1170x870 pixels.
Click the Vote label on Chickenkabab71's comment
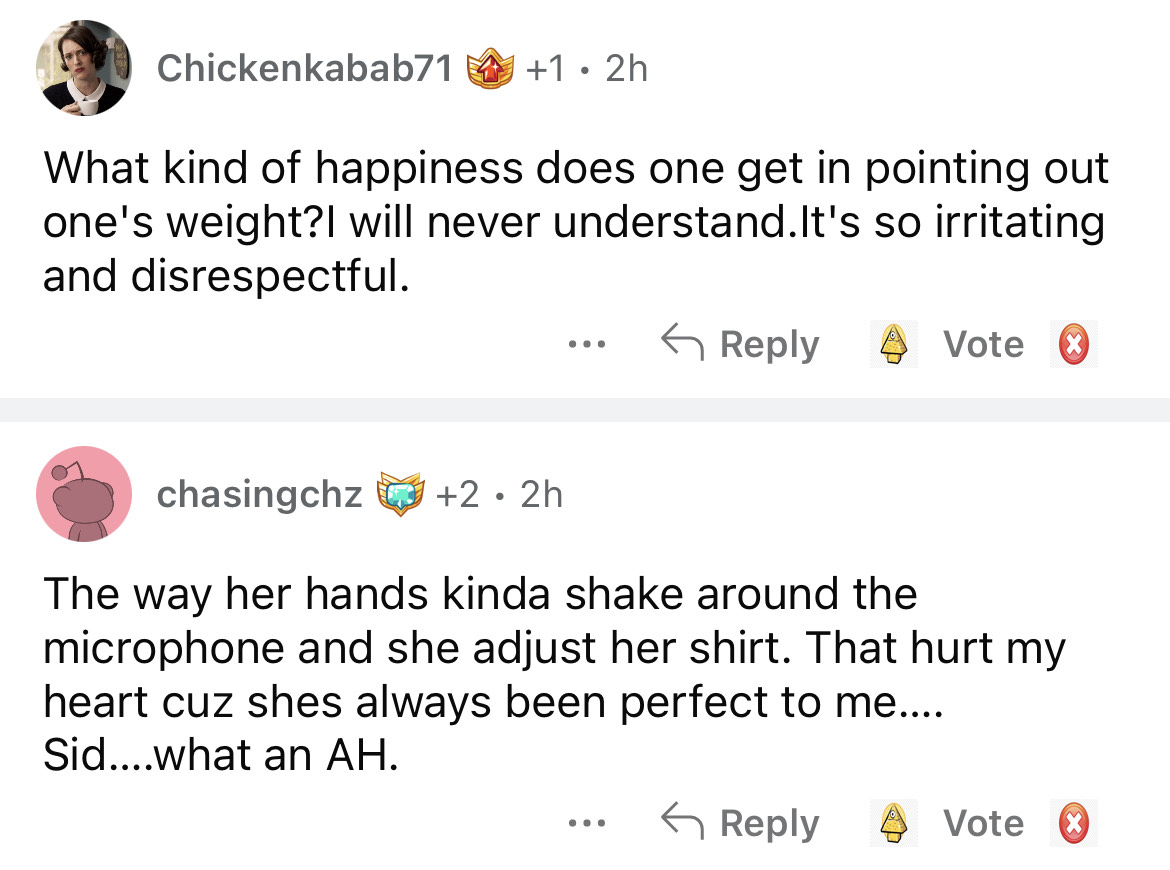coord(984,345)
